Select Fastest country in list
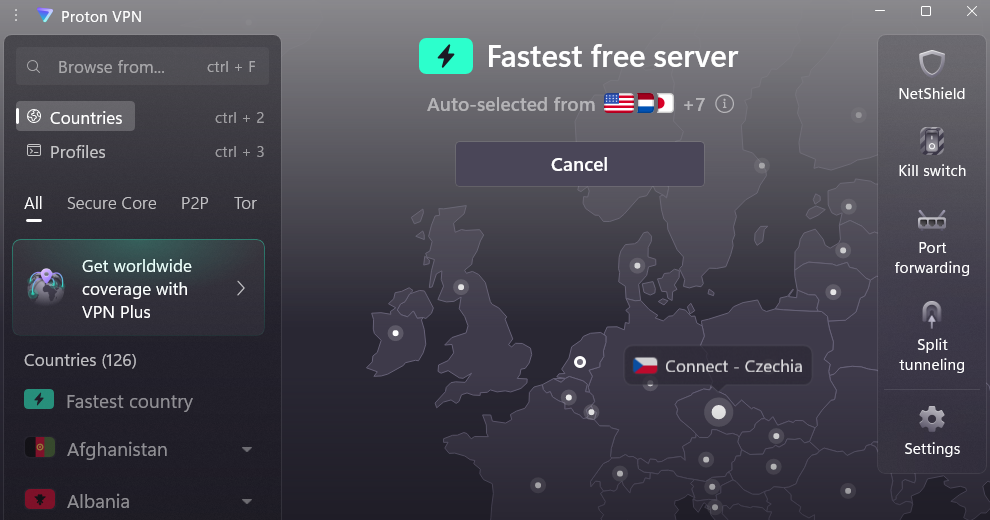 128,402
